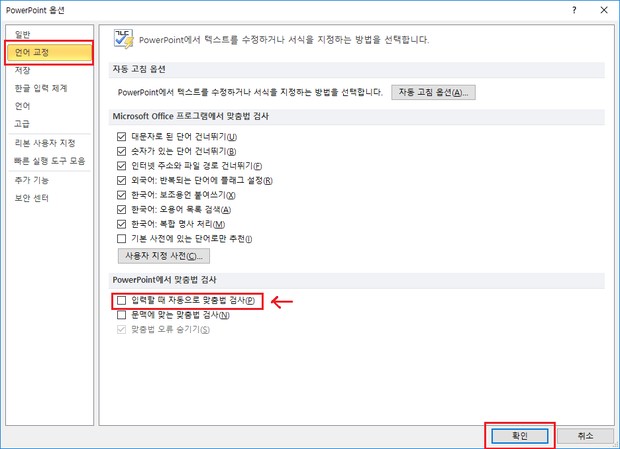
Task: Toggle 대문자로 된 단어 건너뛰기 checkbox
Action: [x=121, y=137]
